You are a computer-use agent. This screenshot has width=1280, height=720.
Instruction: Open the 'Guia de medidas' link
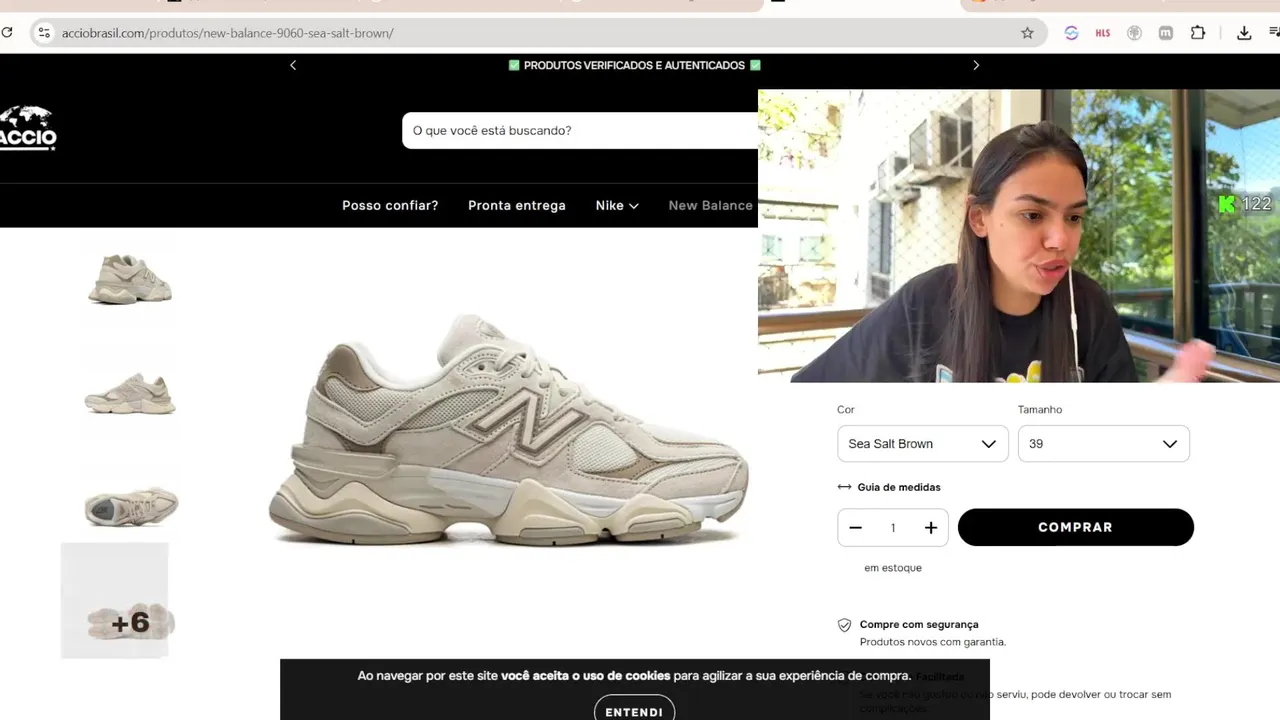tap(899, 487)
